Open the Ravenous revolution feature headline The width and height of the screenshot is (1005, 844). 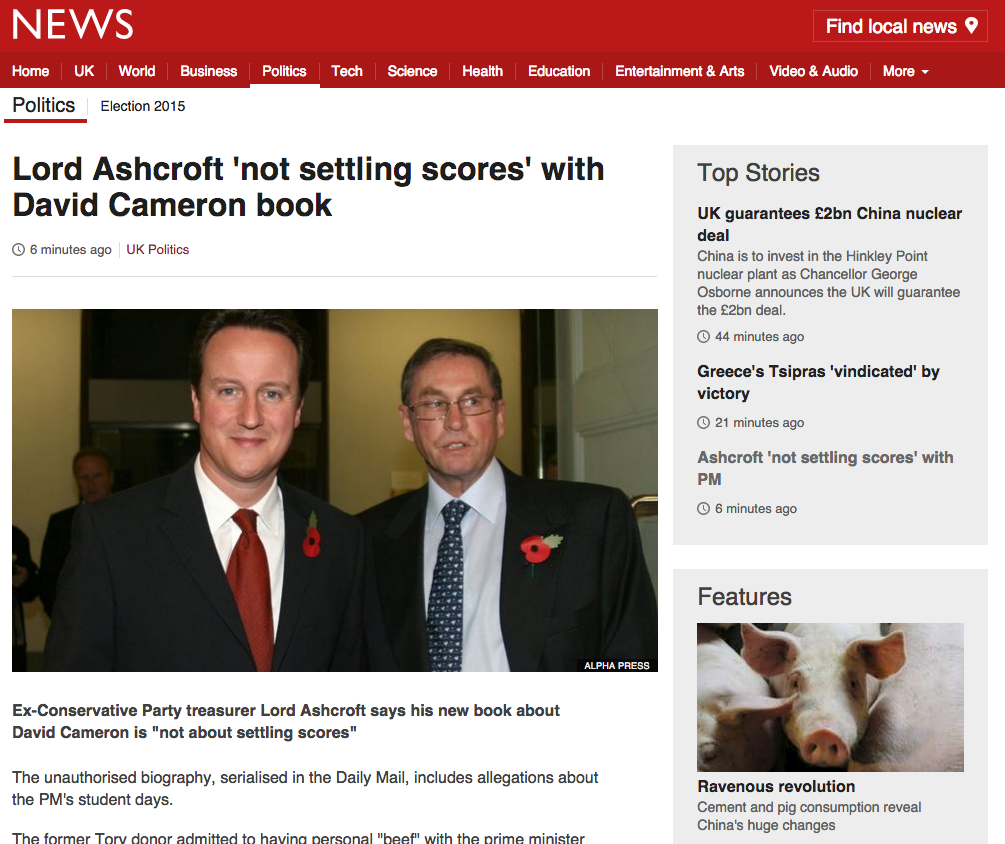click(x=776, y=786)
